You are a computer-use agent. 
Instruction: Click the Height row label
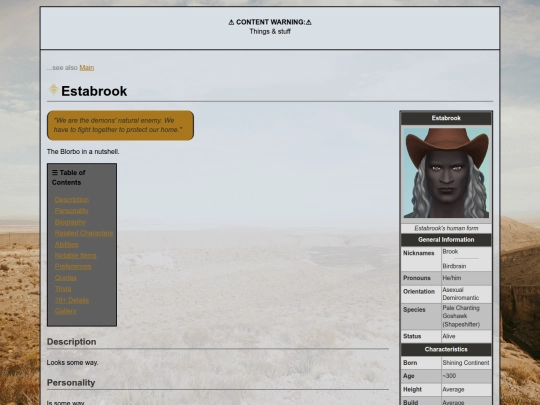(x=412, y=390)
